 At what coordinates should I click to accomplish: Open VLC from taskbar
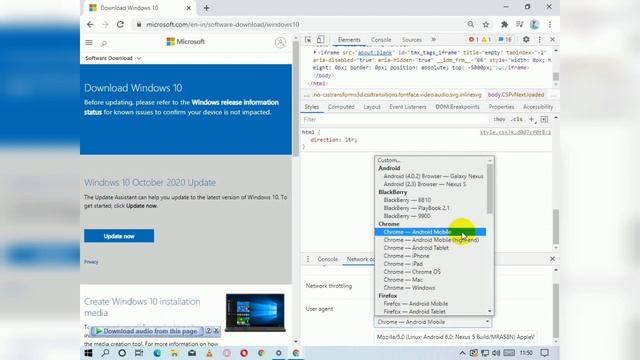(x=209, y=353)
